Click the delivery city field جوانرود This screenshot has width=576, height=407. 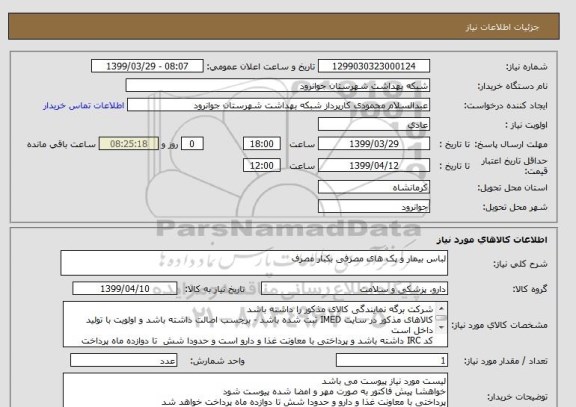pos(374,207)
